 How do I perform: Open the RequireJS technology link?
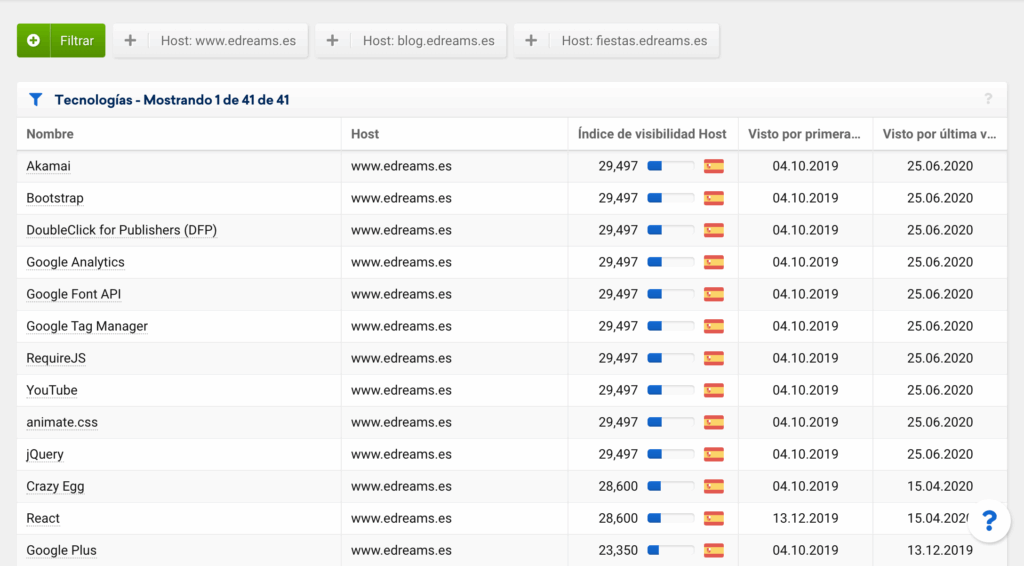click(56, 358)
